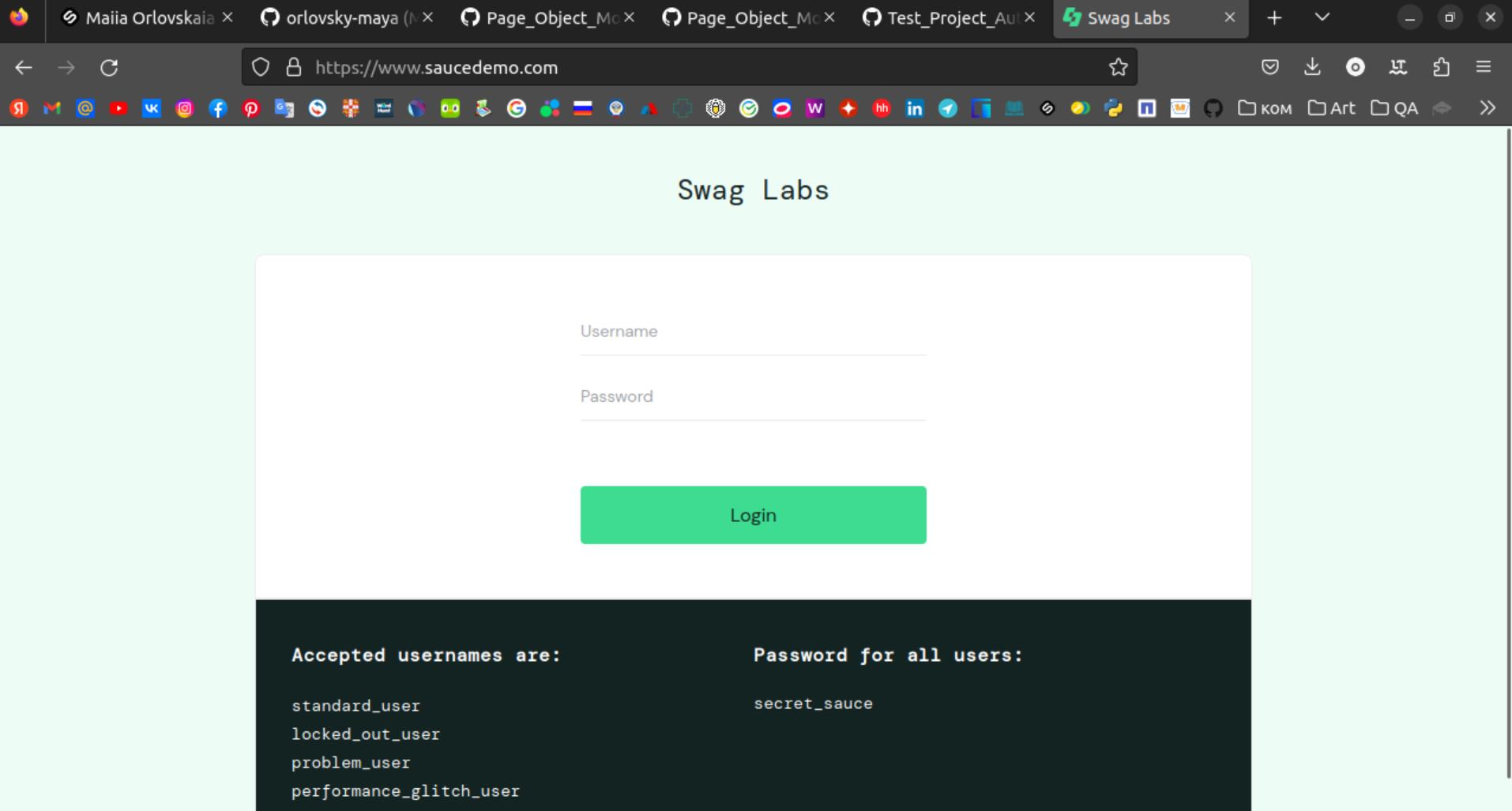This screenshot has height=811, width=1512.
Task: Expand the КОМ bookmarks folder
Action: pos(1265,108)
